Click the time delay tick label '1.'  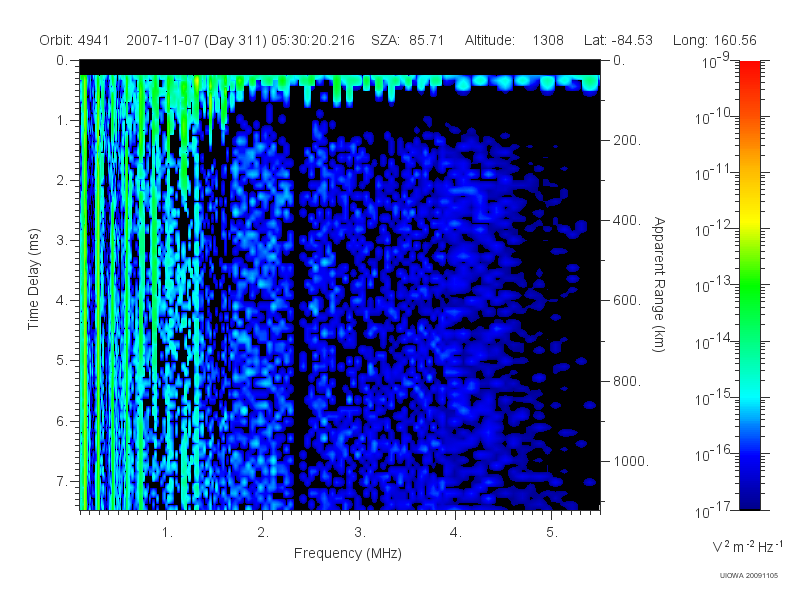(62, 121)
